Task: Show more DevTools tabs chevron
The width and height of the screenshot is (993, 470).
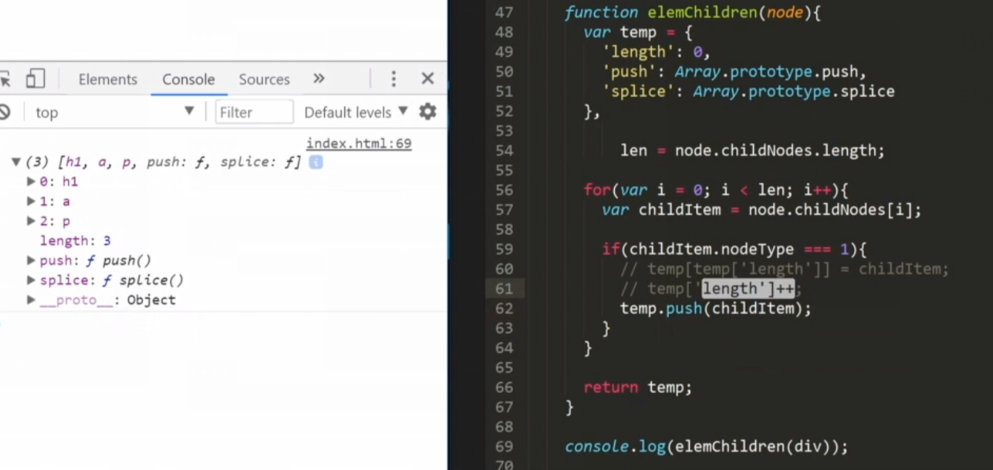Action: pyautogui.click(x=319, y=79)
